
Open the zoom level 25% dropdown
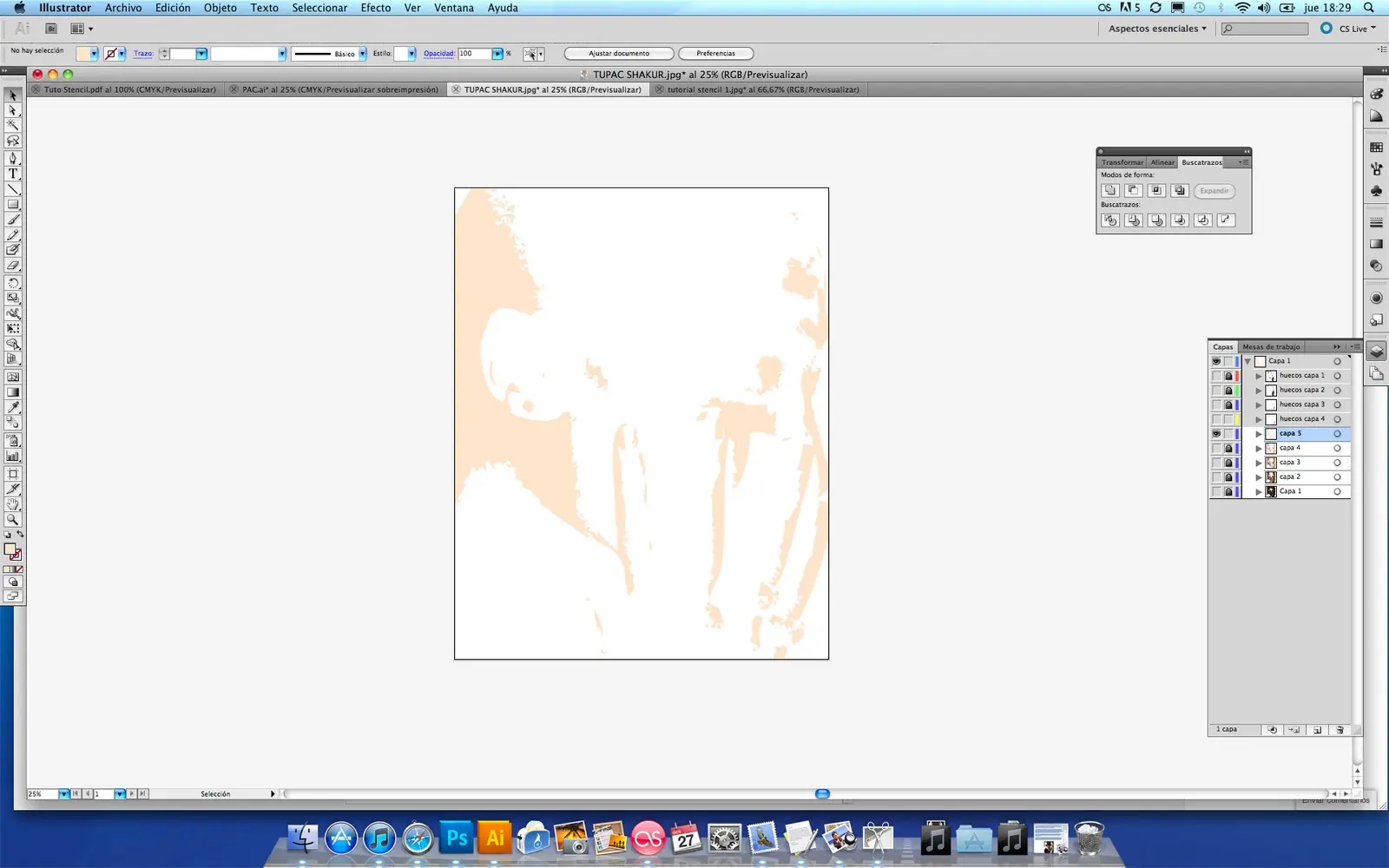point(63,794)
